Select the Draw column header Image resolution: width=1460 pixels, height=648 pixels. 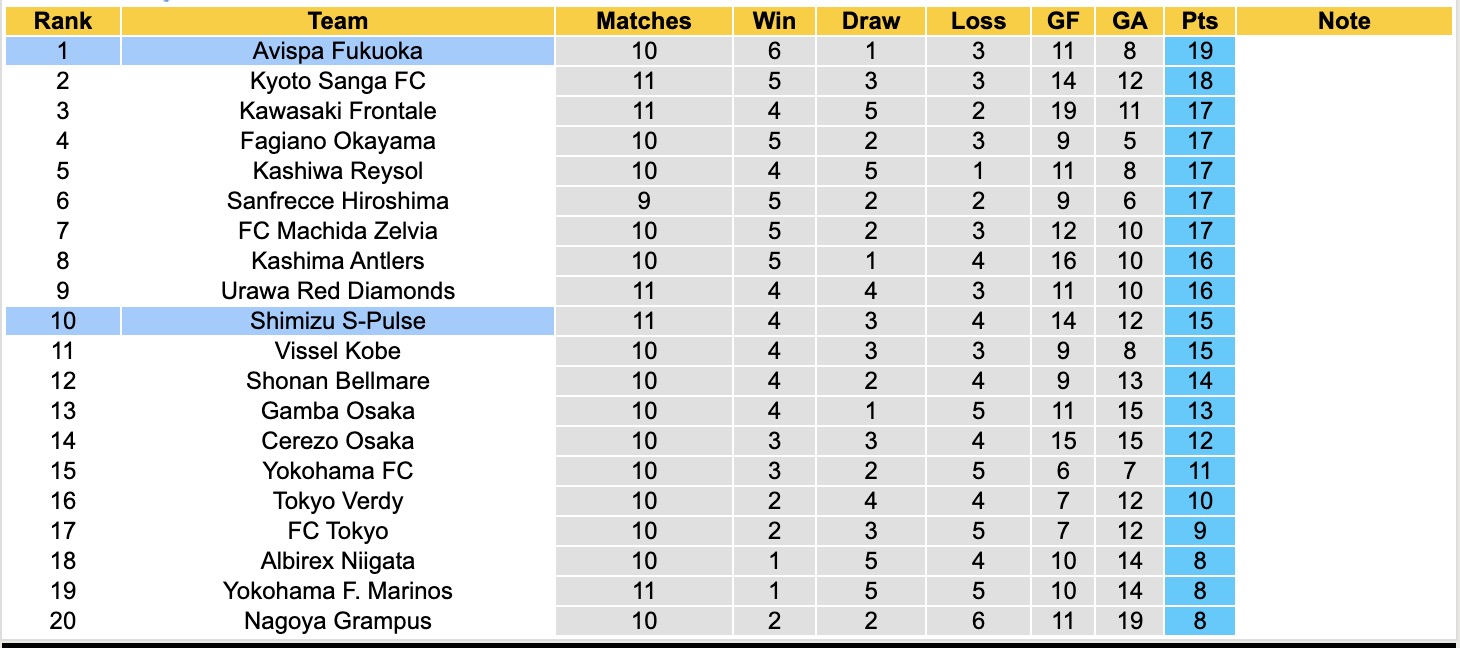tap(870, 21)
